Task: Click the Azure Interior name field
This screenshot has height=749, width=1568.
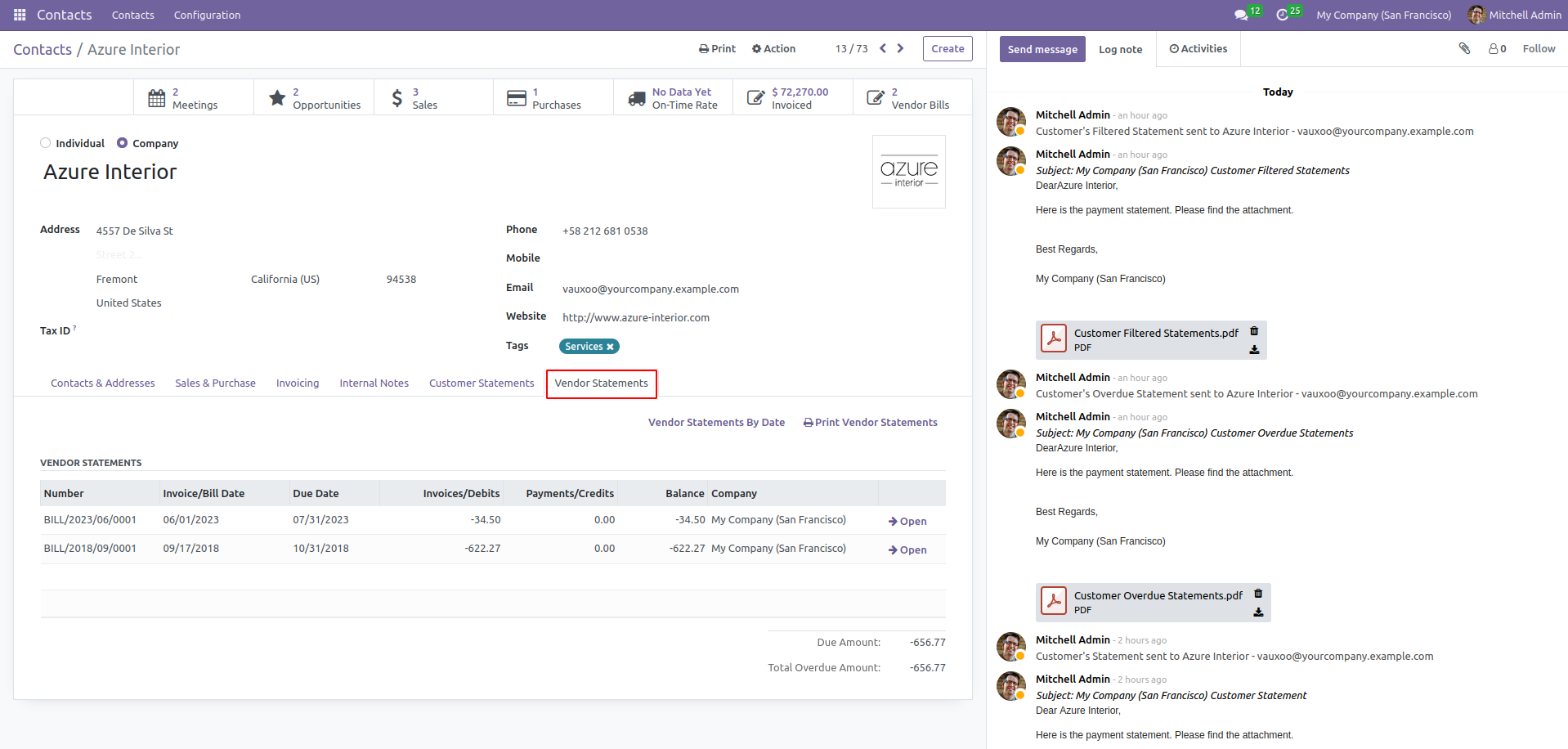Action: 110,172
